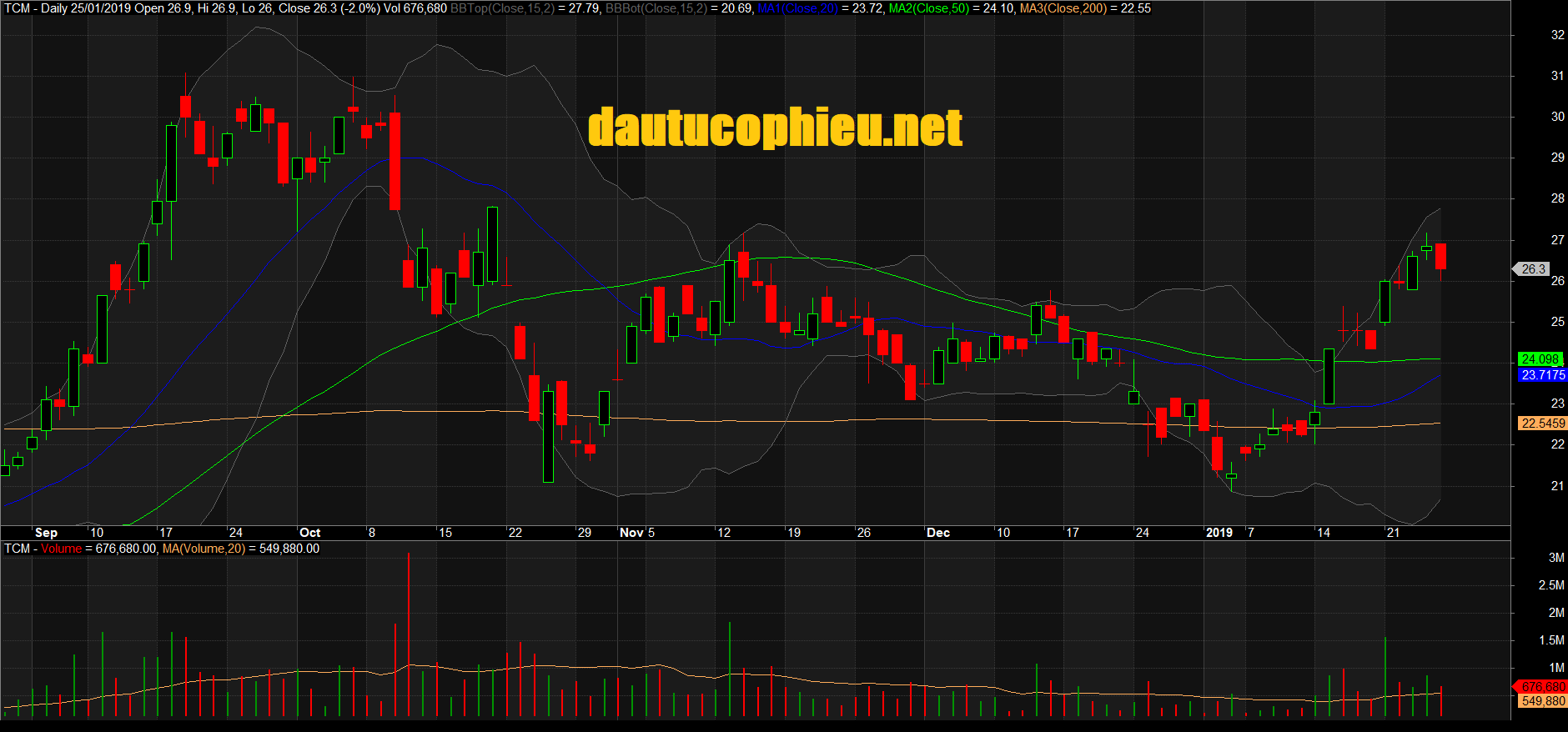Image resolution: width=1568 pixels, height=732 pixels.
Task: Click the Vol 676,680 header value
Action: click(415, 8)
